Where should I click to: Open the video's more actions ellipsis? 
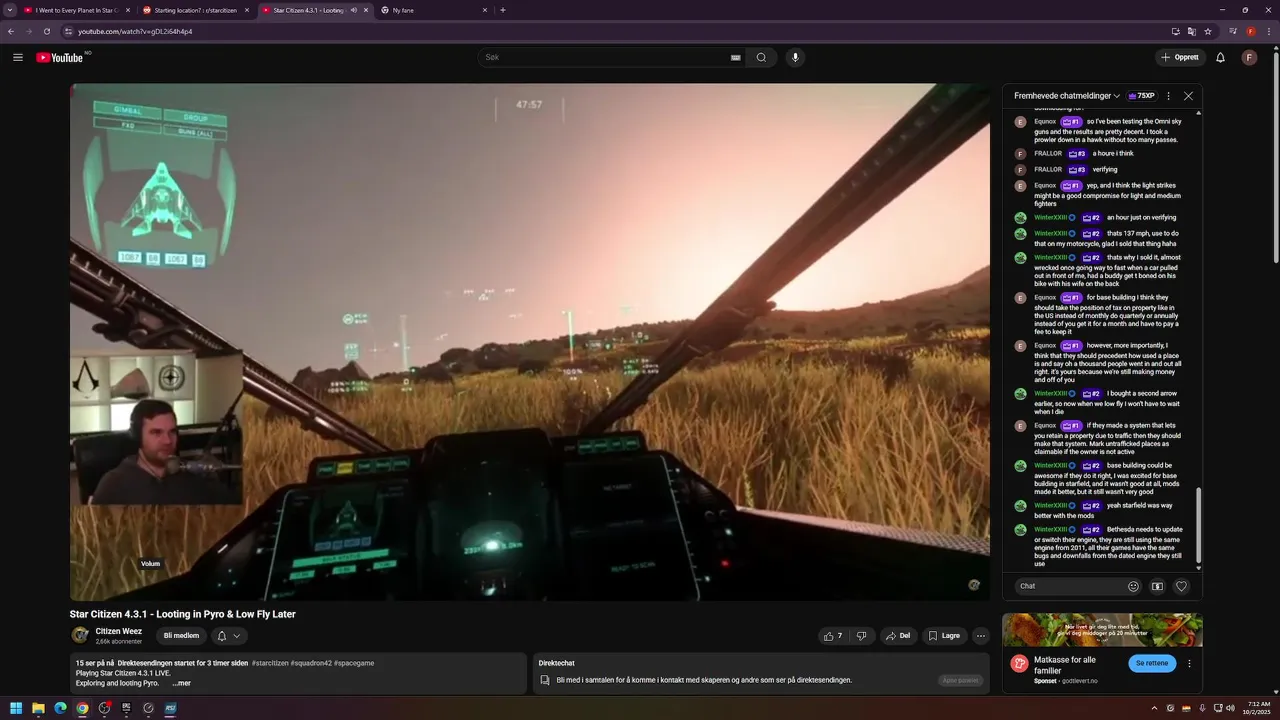click(x=981, y=635)
